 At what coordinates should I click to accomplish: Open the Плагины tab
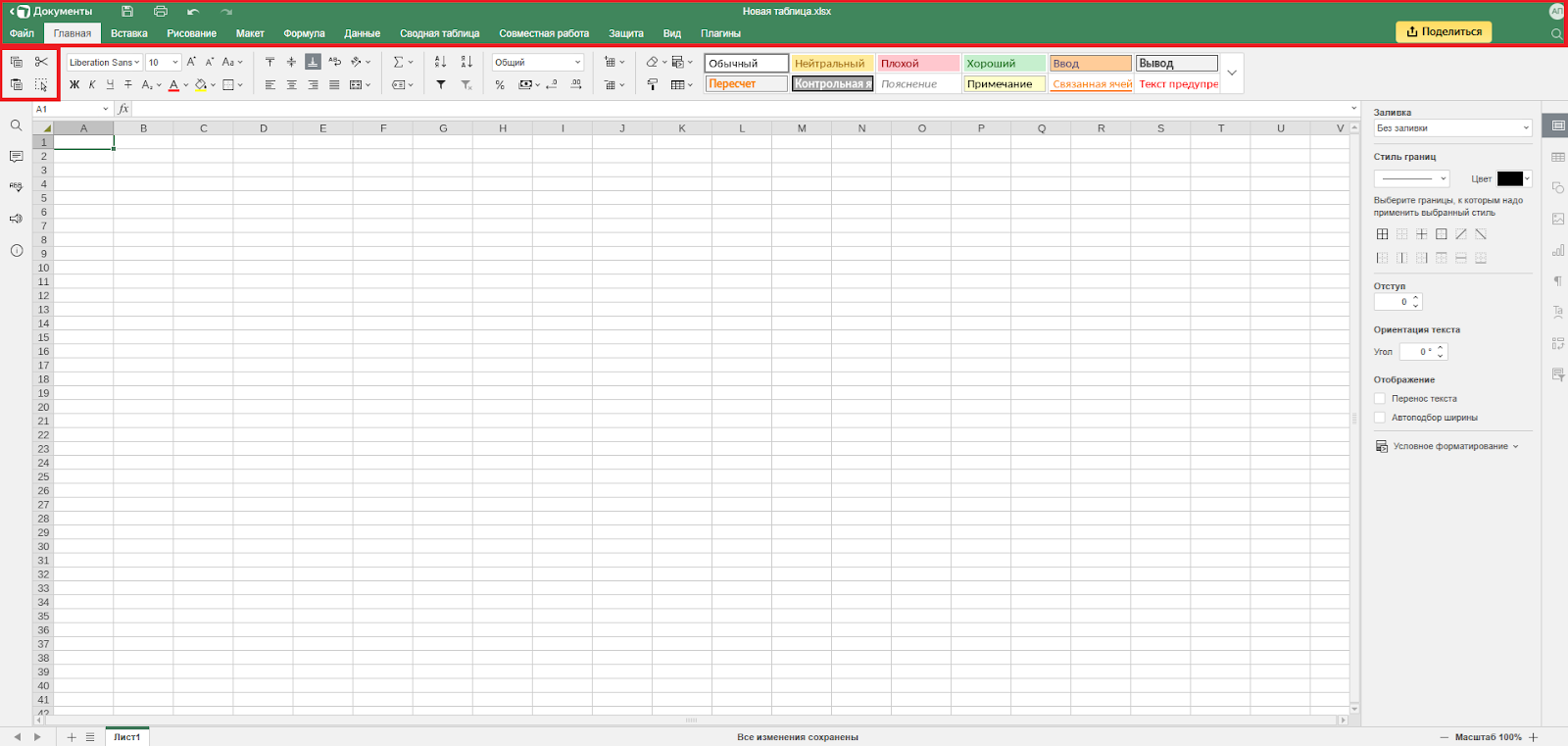point(720,33)
